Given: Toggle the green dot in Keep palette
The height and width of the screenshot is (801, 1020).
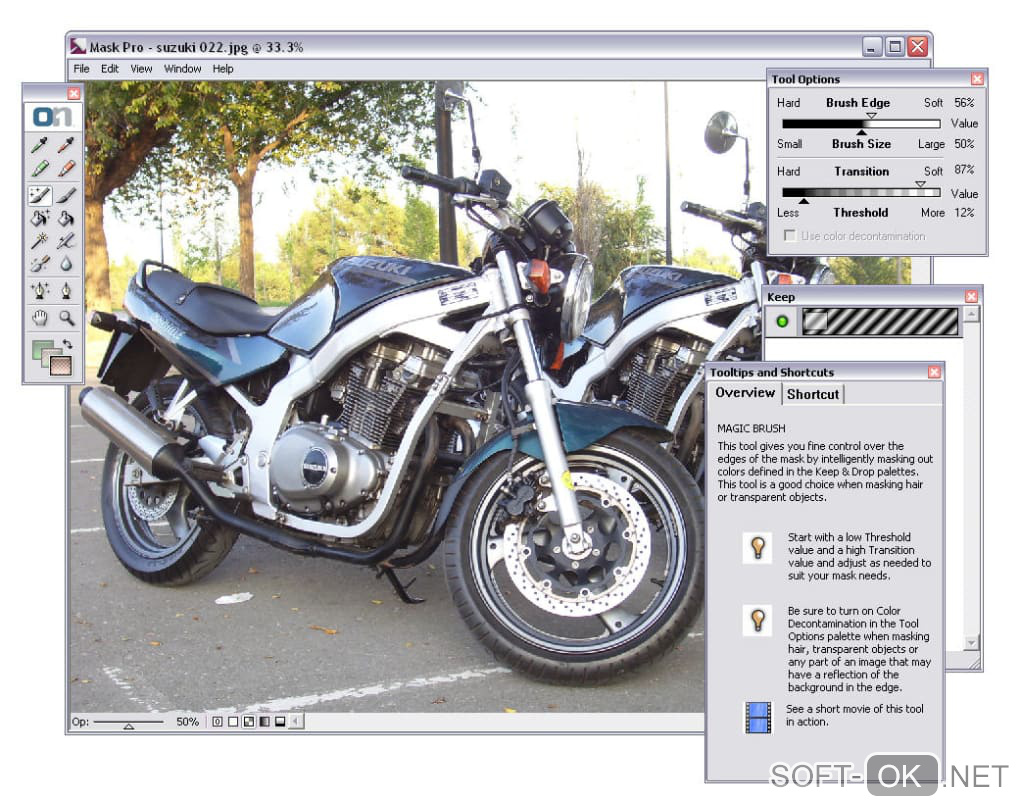Looking at the screenshot, I should [782, 321].
